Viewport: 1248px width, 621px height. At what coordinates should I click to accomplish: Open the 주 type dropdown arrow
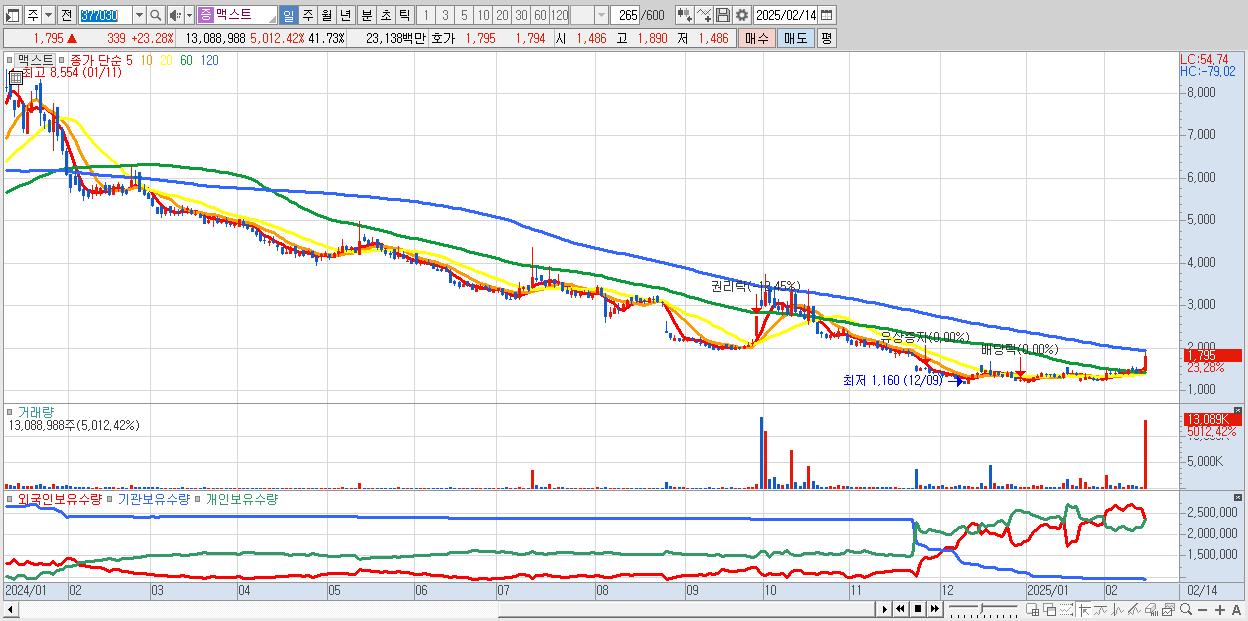click(48, 15)
